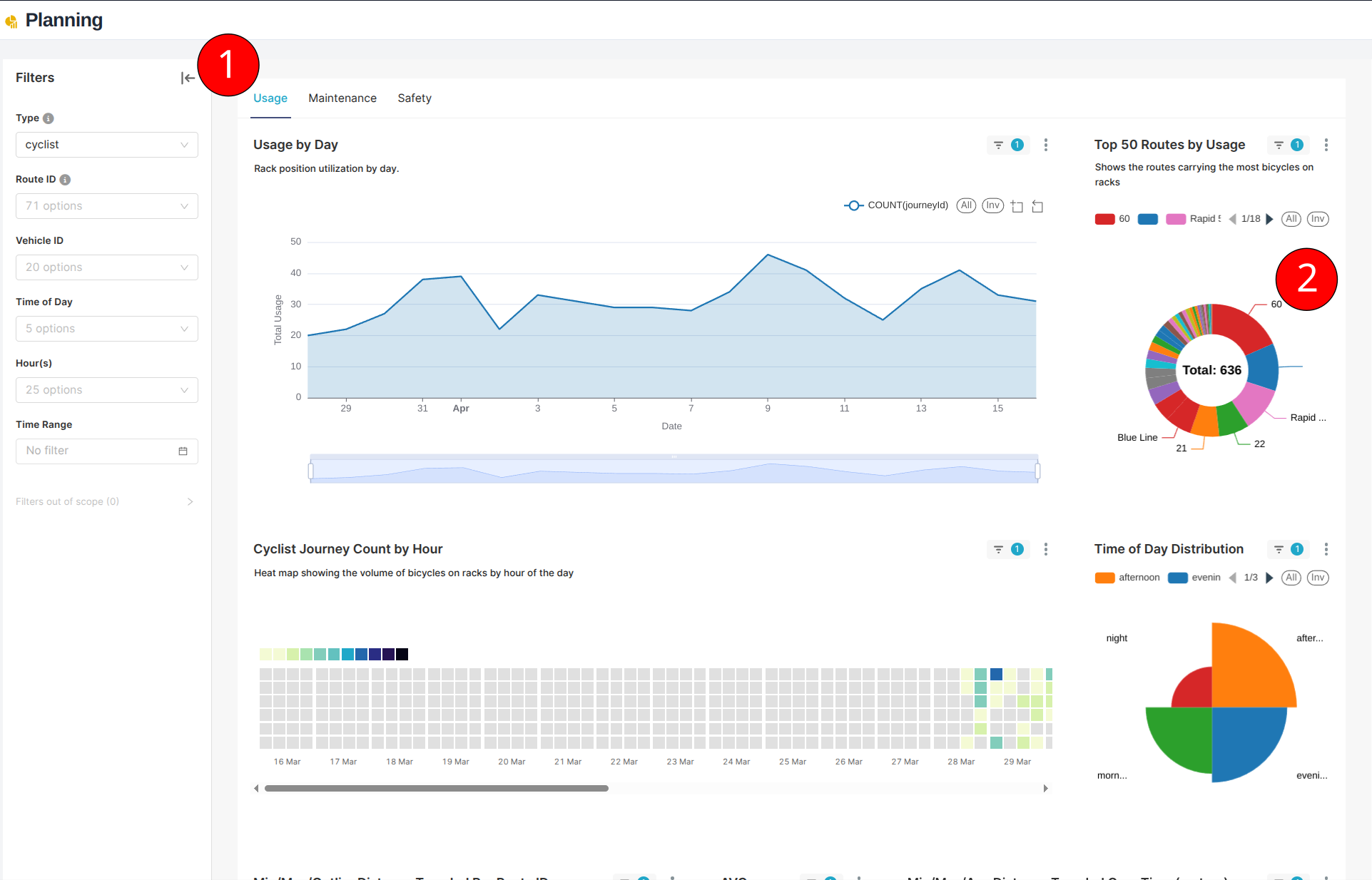Collapse the Filters sidebar panel
Screen dimensions: 1372x880
[188, 77]
